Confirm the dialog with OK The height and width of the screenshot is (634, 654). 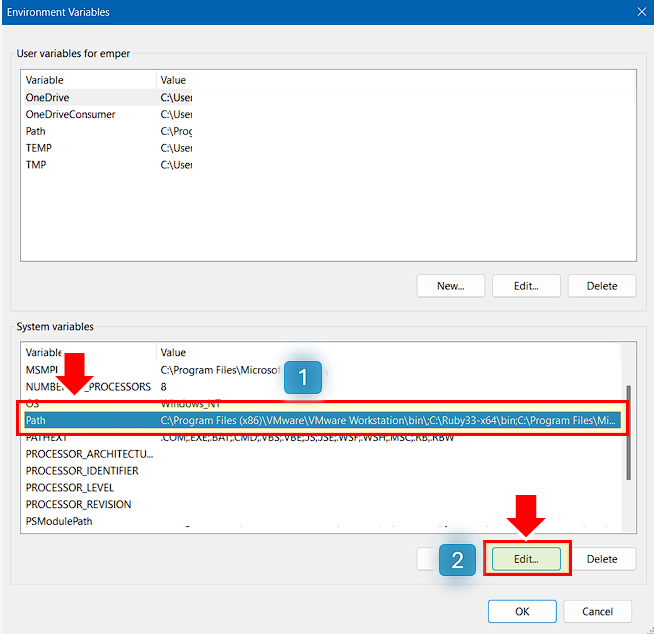(x=522, y=611)
